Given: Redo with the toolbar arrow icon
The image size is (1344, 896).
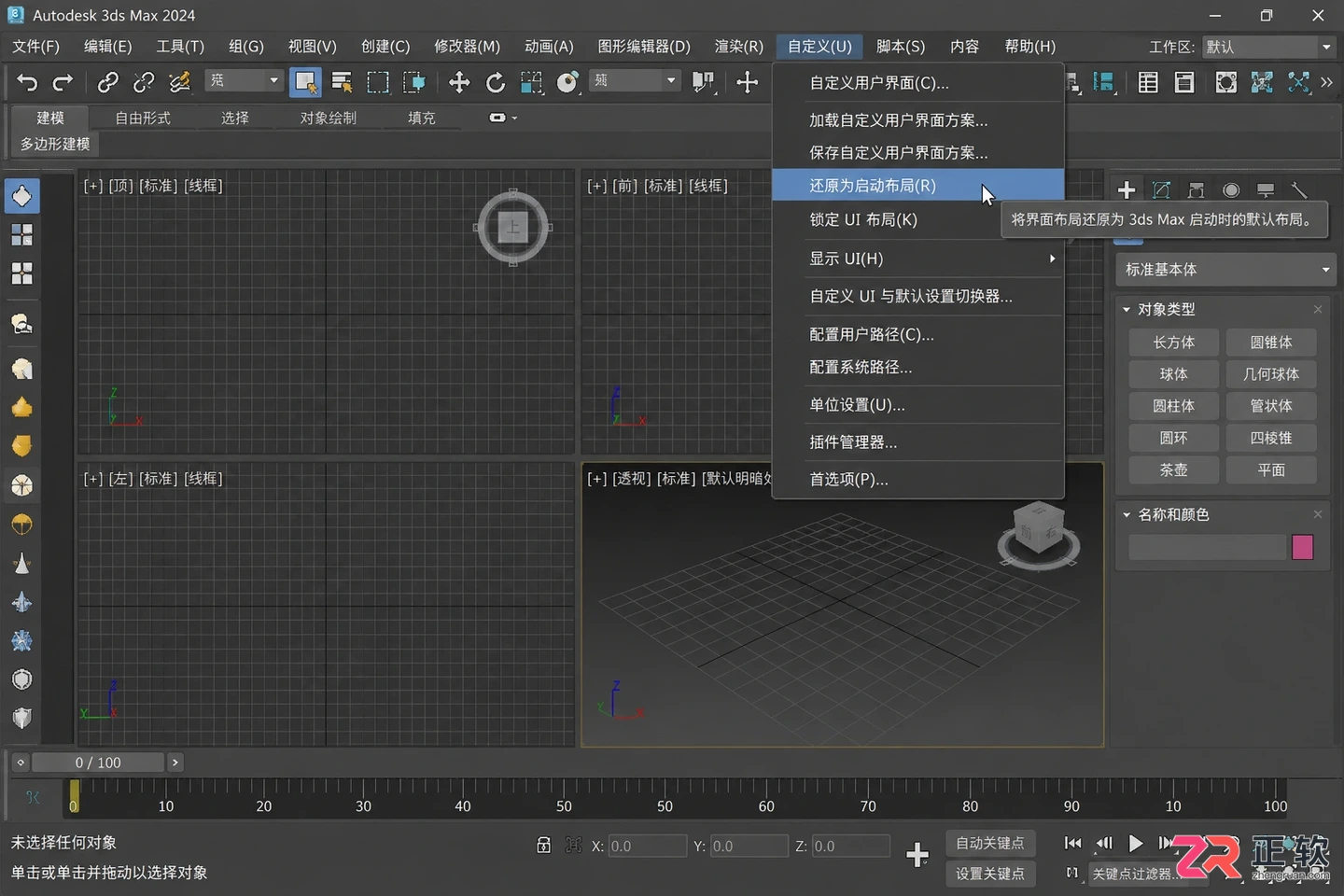Looking at the screenshot, I should point(63,83).
